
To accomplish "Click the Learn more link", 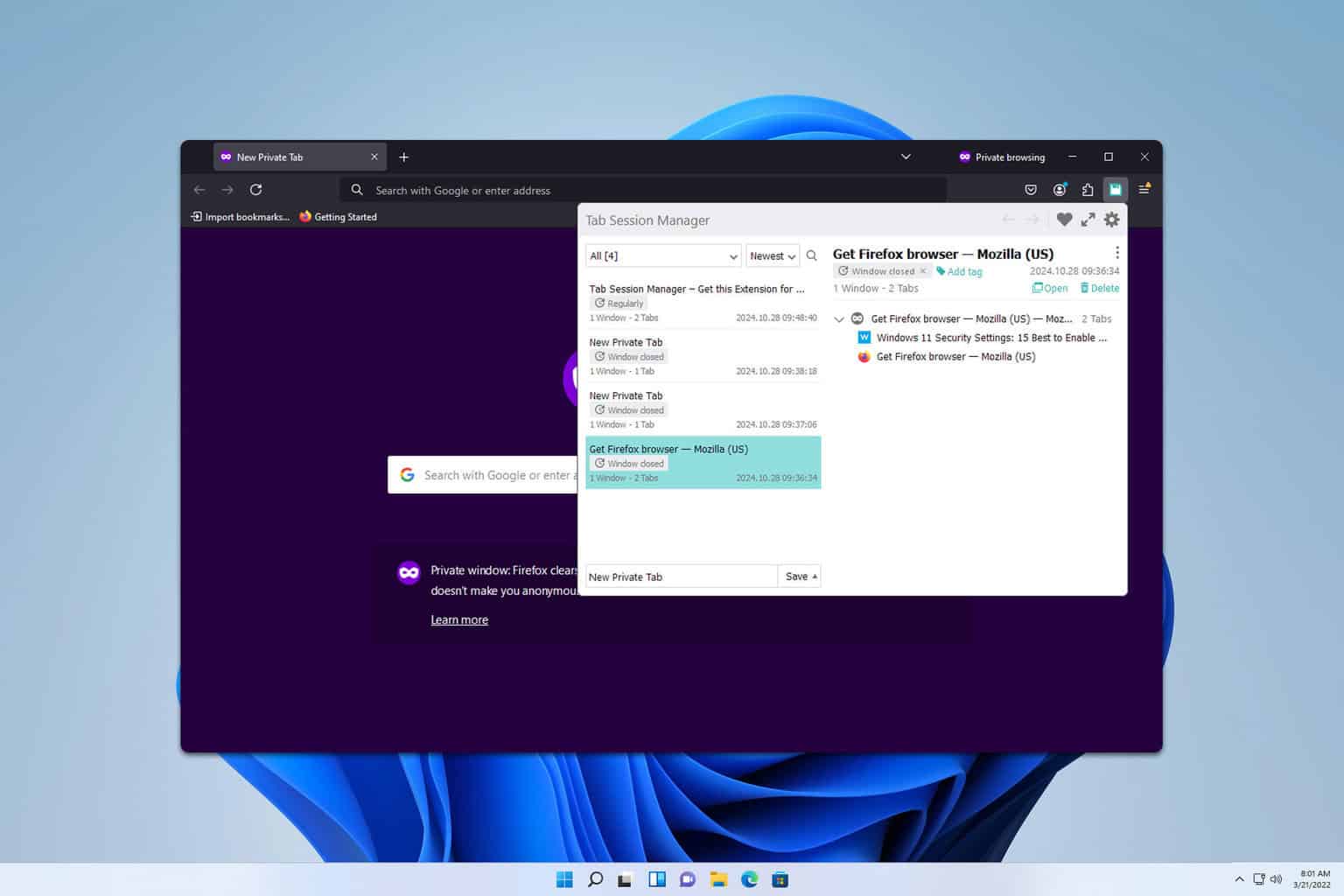I will 459,619.
